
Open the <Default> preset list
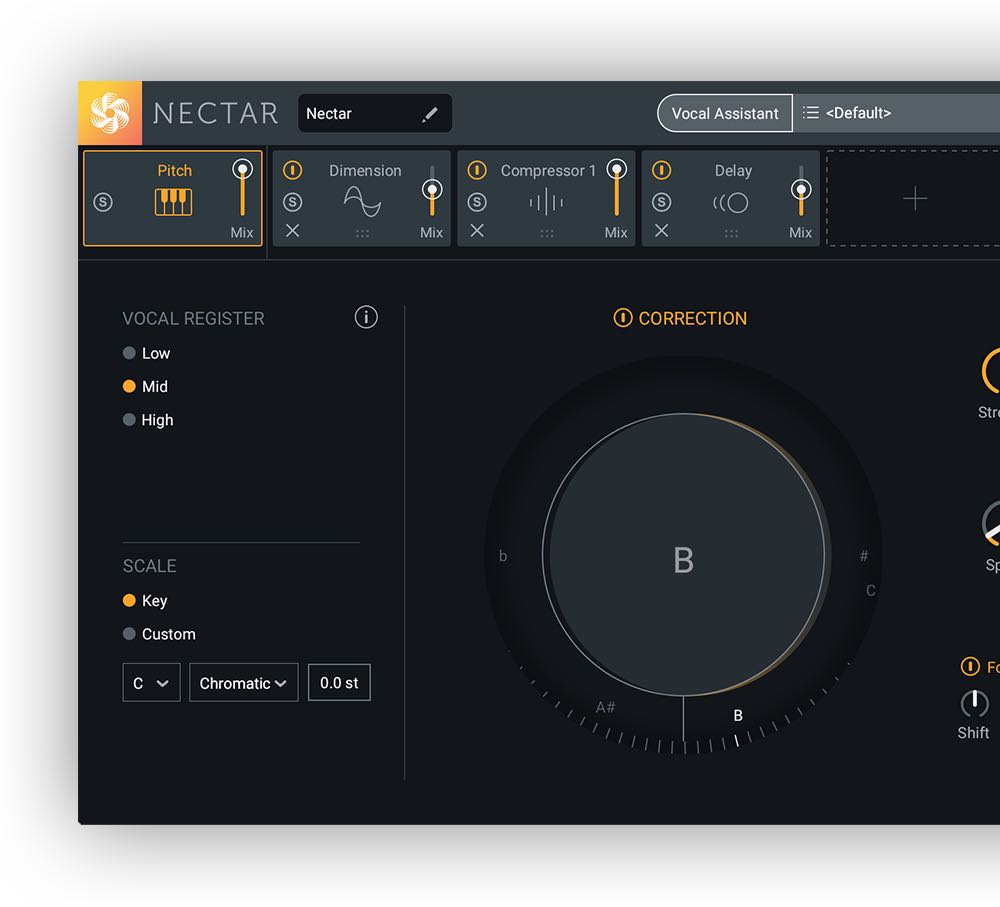tap(900, 113)
